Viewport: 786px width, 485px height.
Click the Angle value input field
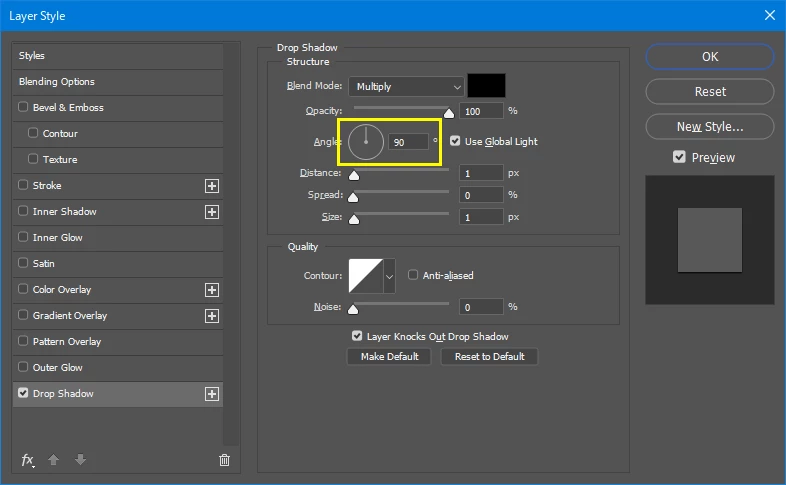[409, 142]
